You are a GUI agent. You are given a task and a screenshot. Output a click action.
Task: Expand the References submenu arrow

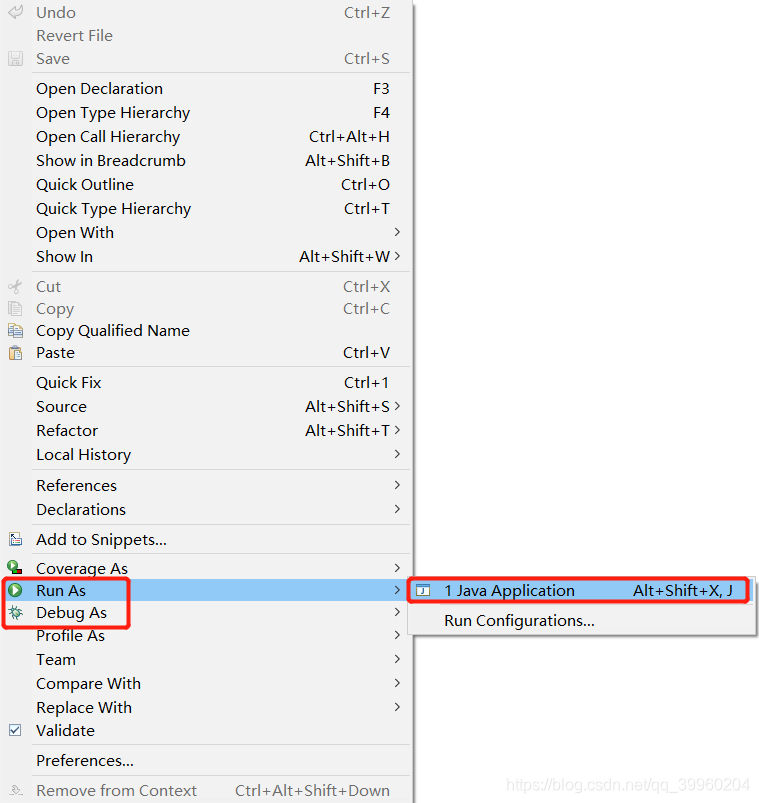397,484
